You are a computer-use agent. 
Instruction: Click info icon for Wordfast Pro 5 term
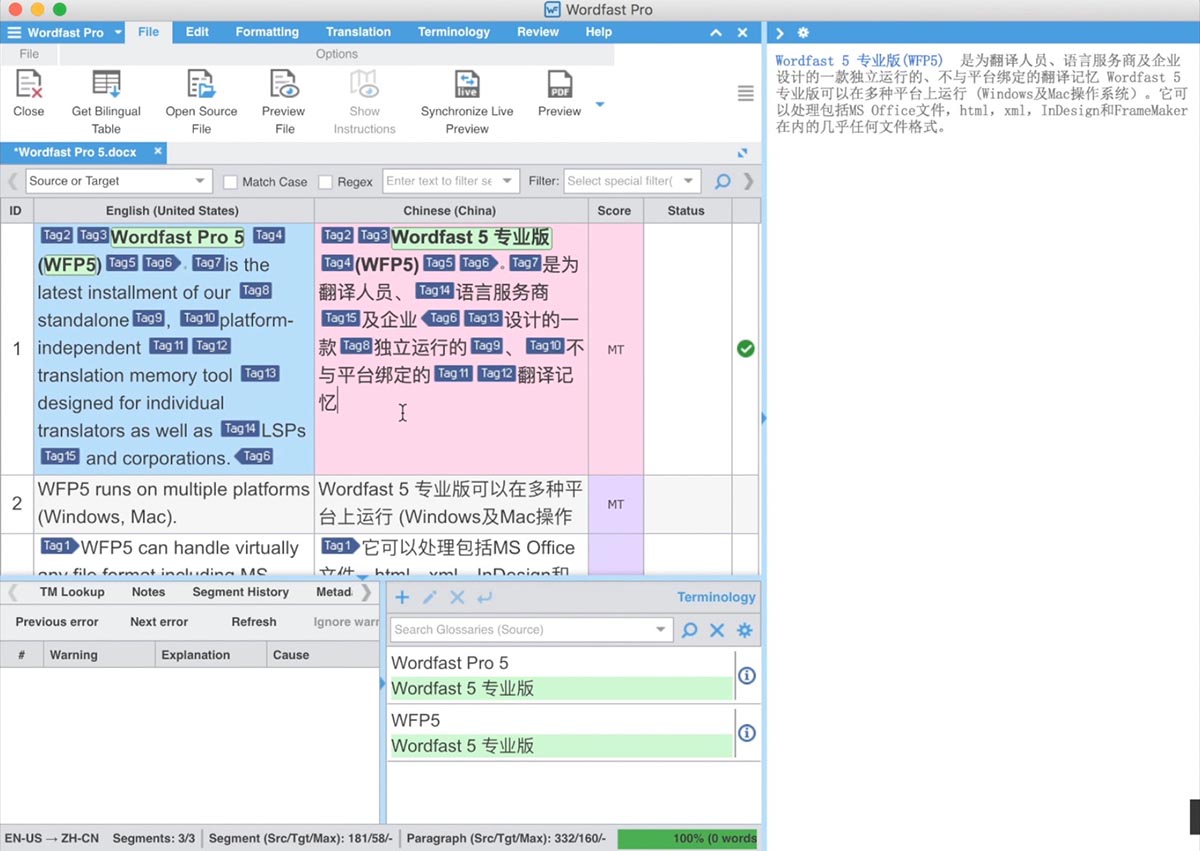746,676
